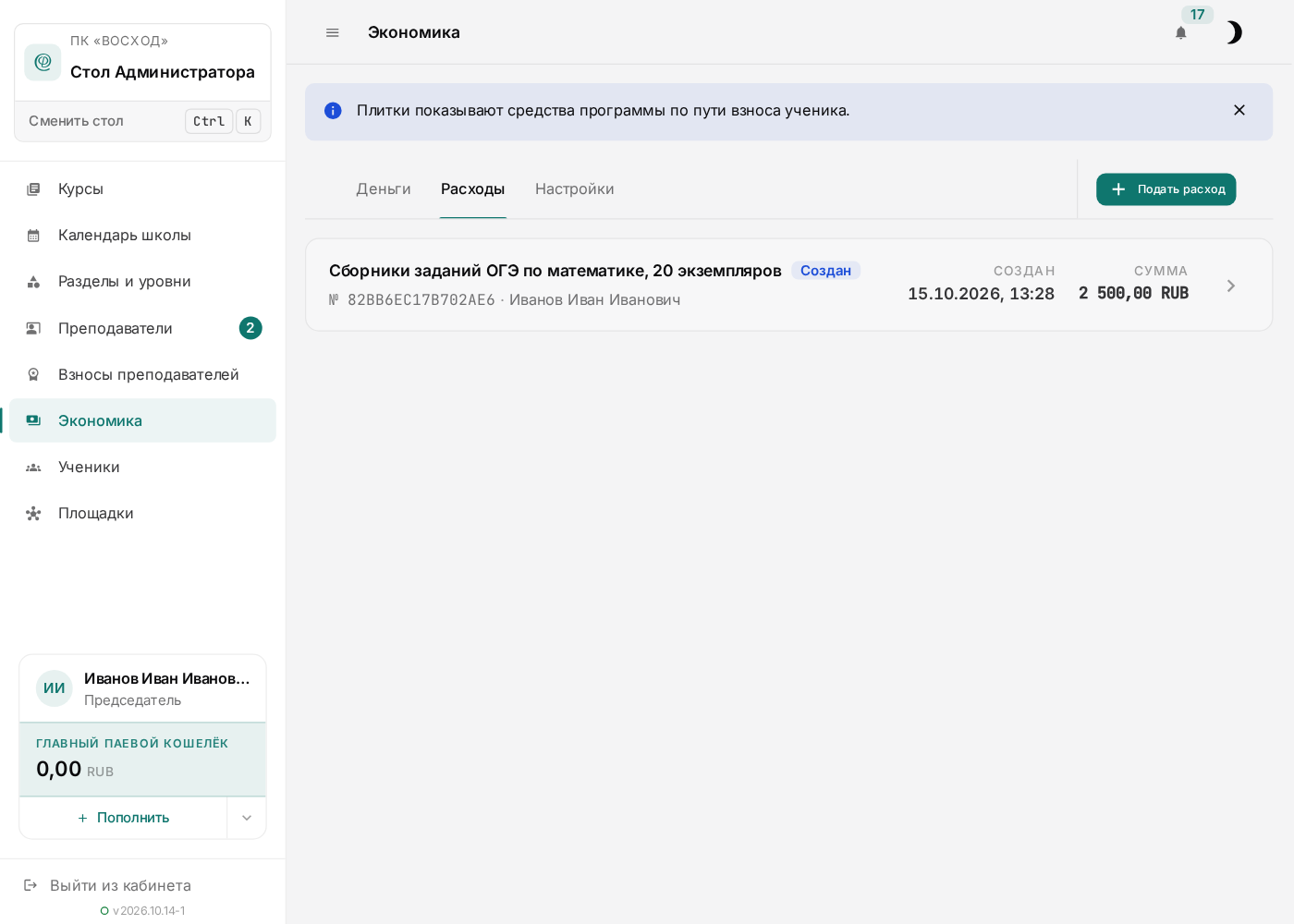Click the blue info icon in banner
The image size is (1294, 924).
click(333, 111)
